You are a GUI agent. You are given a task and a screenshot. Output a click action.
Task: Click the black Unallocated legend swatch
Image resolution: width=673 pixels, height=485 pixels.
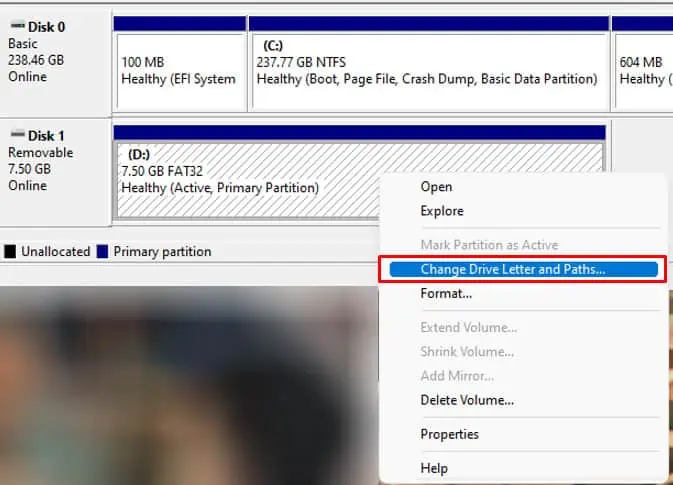pos(10,252)
